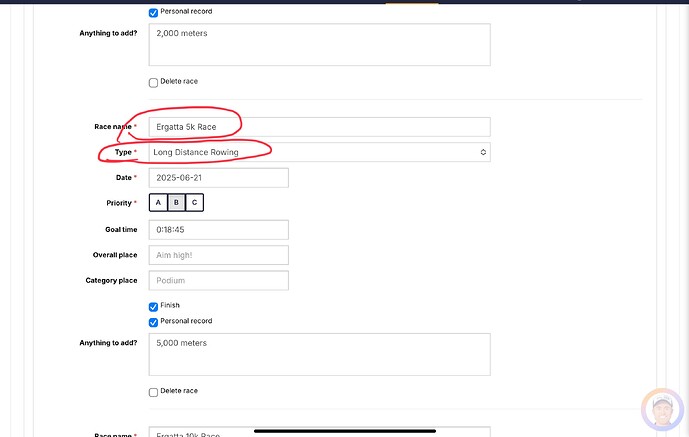Set race priority to A
The width and height of the screenshot is (689, 437).
[158, 203]
